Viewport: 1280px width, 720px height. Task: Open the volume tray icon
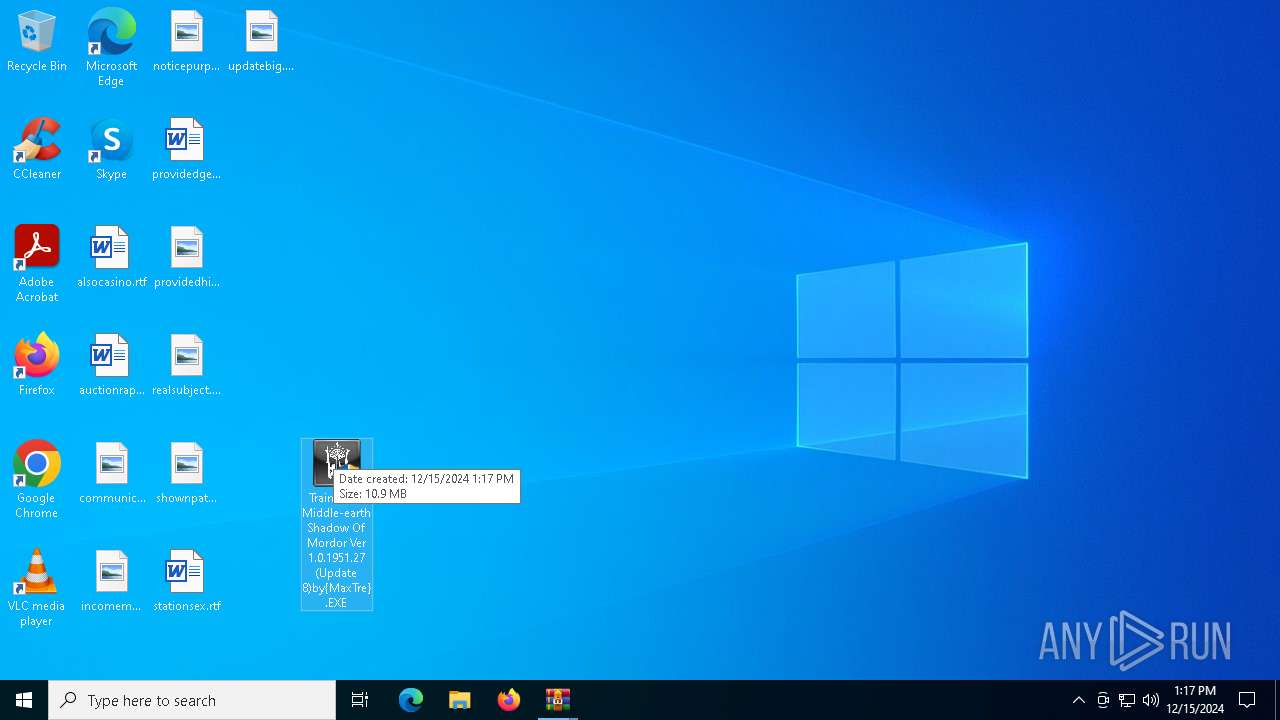[x=1151, y=700]
